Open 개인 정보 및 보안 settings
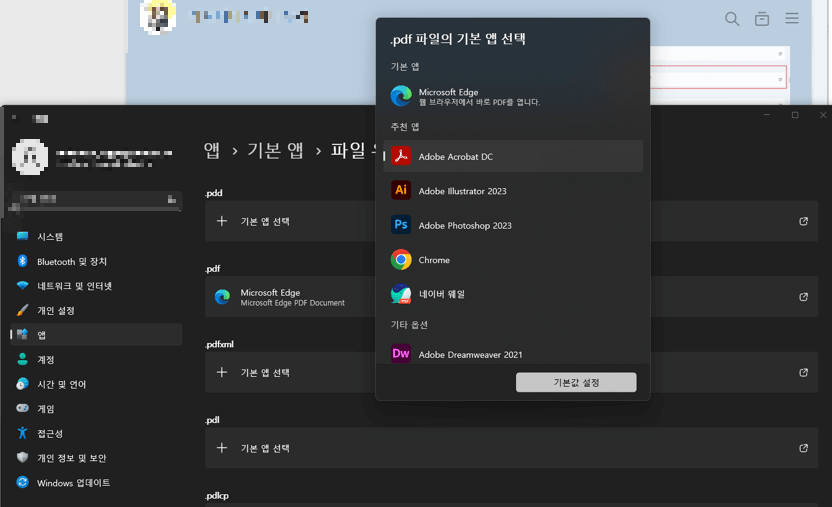Image resolution: width=832 pixels, height=507 pixels. [96, 458]
